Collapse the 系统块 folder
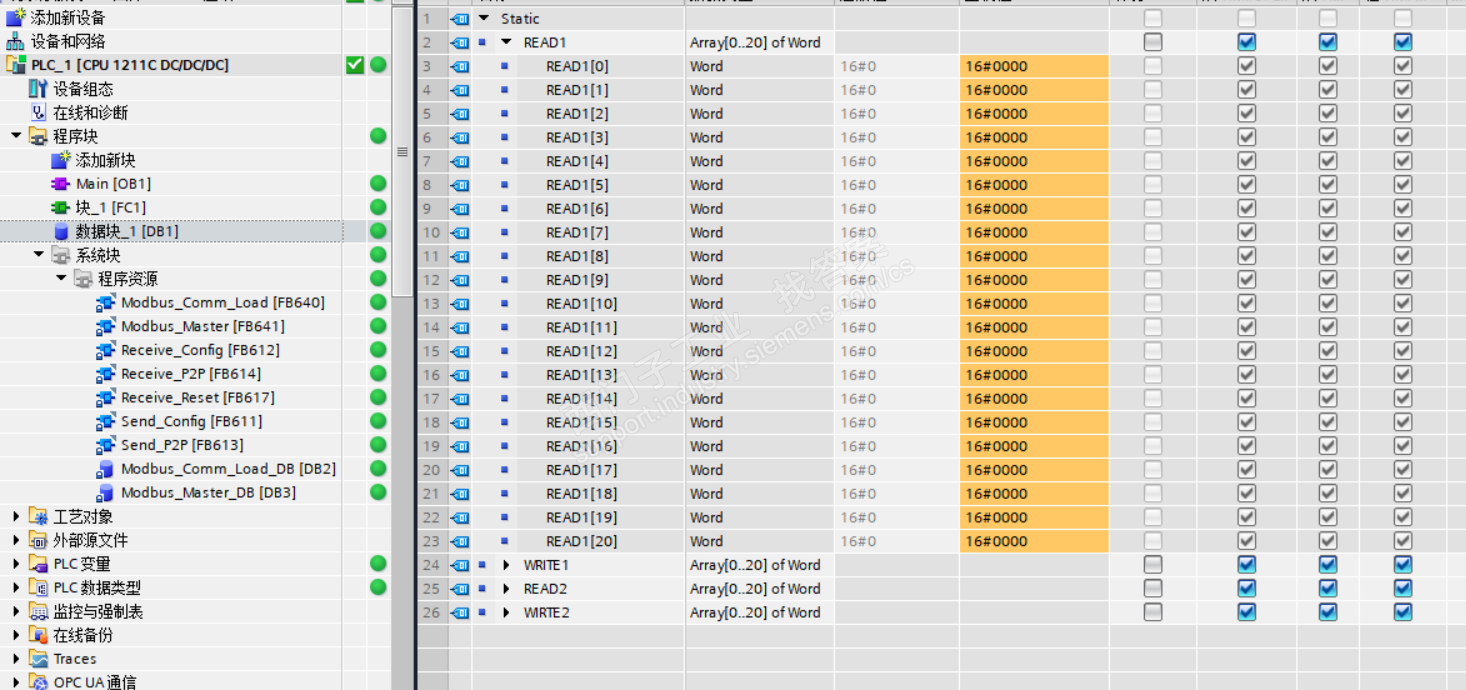Viewport: 1466px width, 690px height. pos(39,255)
